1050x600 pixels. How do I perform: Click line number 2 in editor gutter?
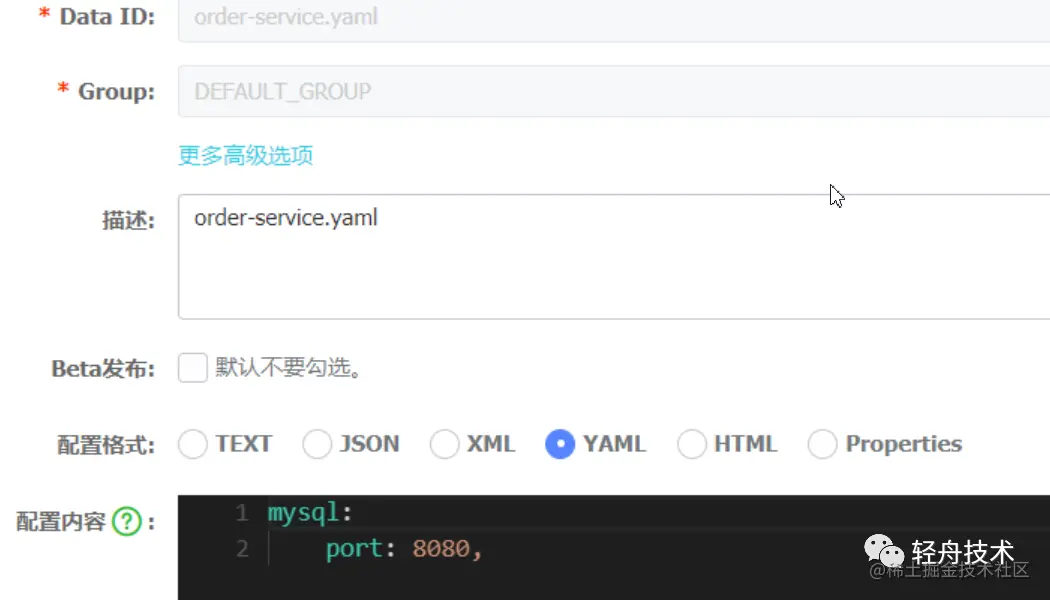click(242, 549)
